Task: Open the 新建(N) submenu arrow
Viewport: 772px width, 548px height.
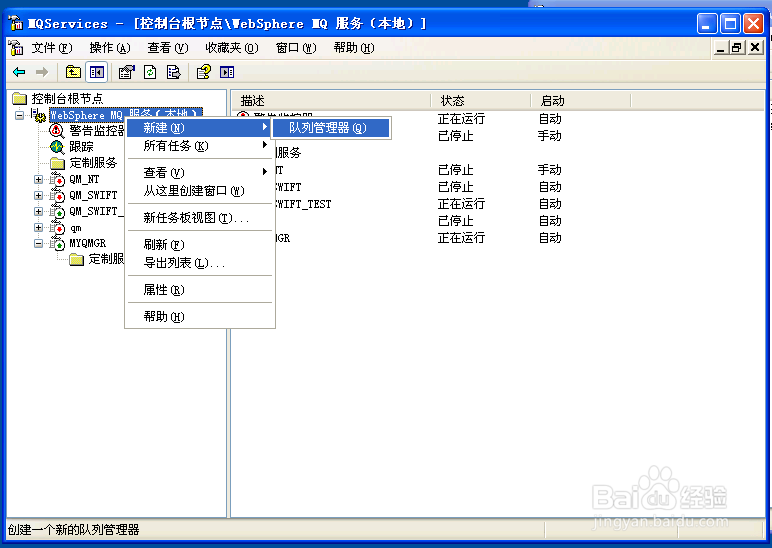Action: (x=265, y=127)
